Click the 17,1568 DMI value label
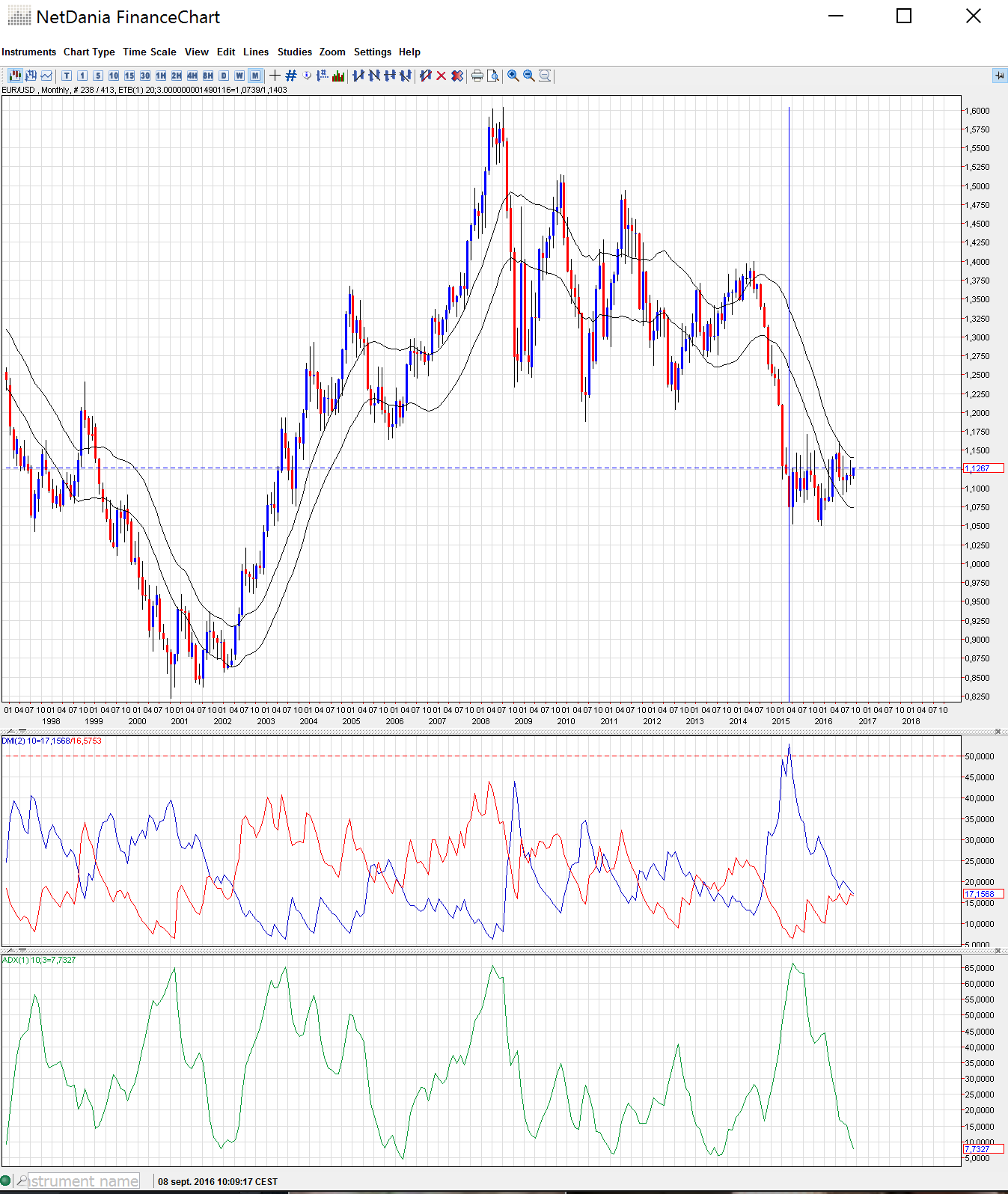The width and height of the screenshot is (1008, 1194). pos(983,894)
